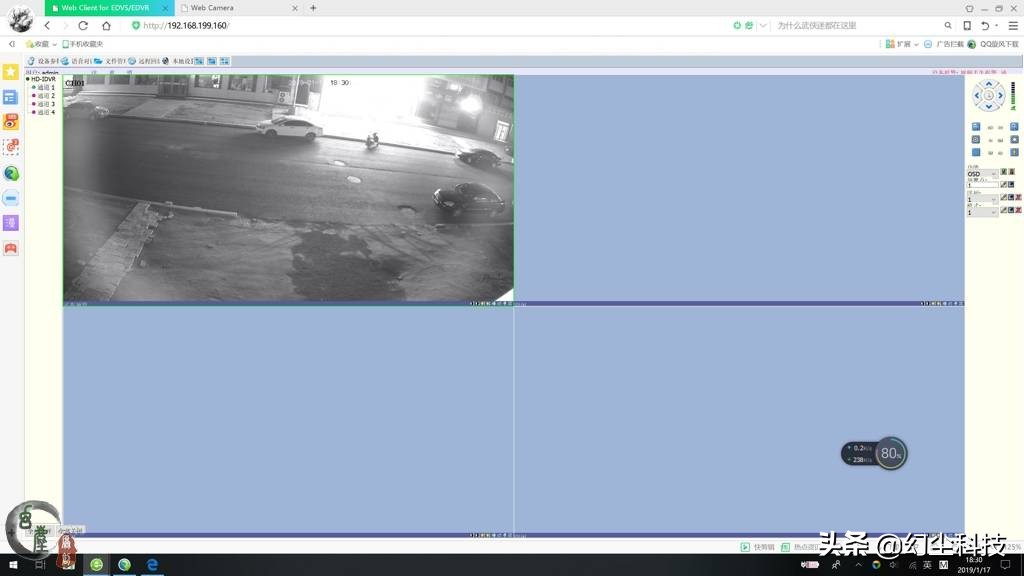Open the 收藏 favorites dropdown
Viewport: 1024px width, 576px height.
tap(41, 44)
